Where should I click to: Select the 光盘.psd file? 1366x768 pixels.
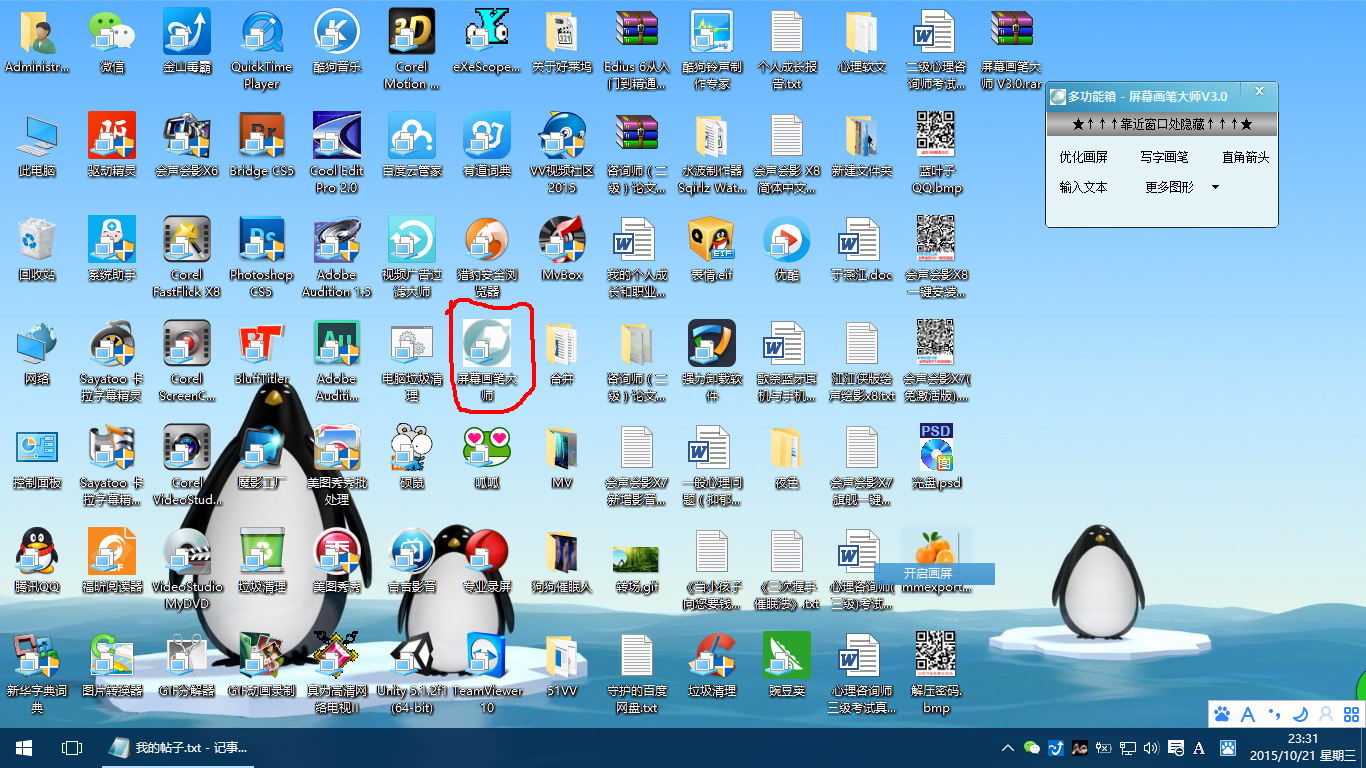937,458
